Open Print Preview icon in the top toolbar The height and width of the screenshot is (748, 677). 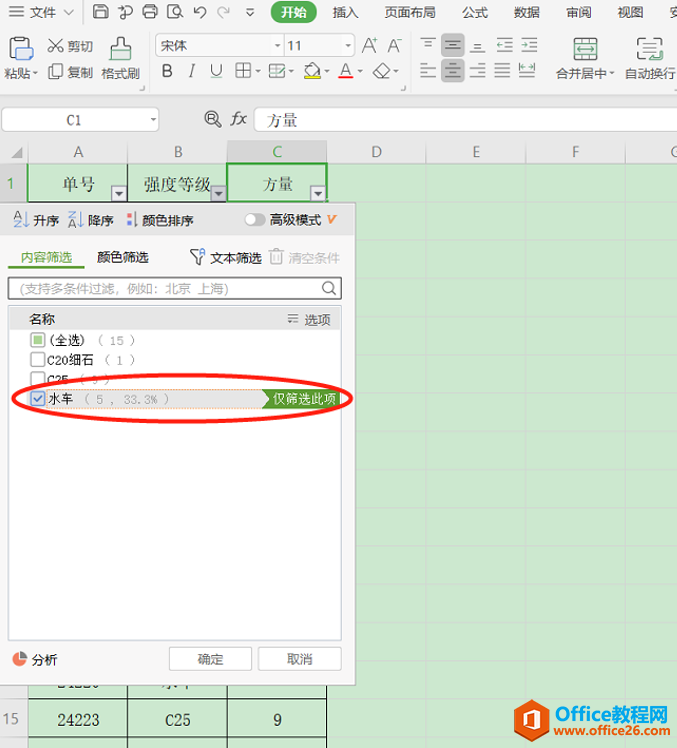click(175, 11)
